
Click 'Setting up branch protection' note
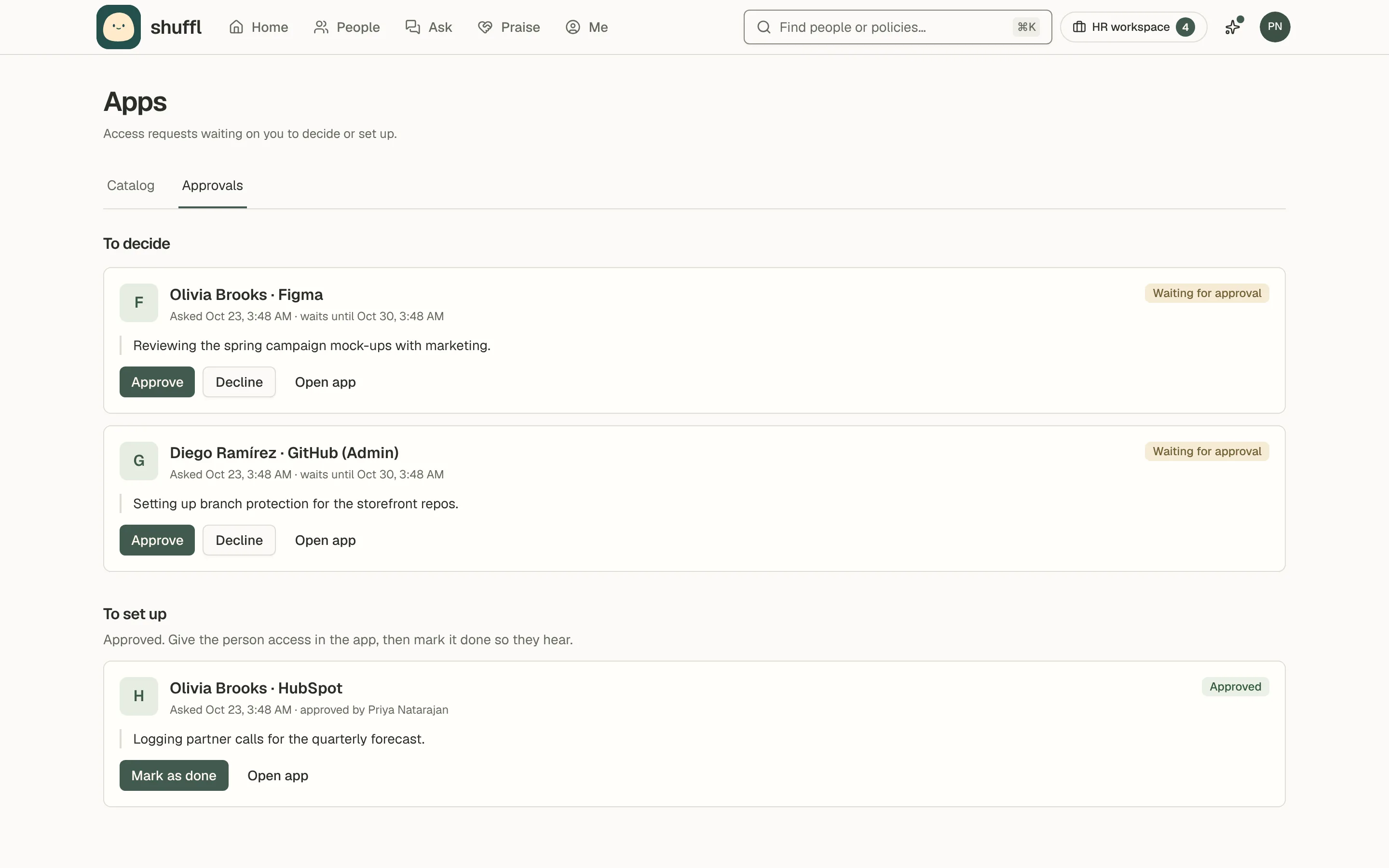296,503
